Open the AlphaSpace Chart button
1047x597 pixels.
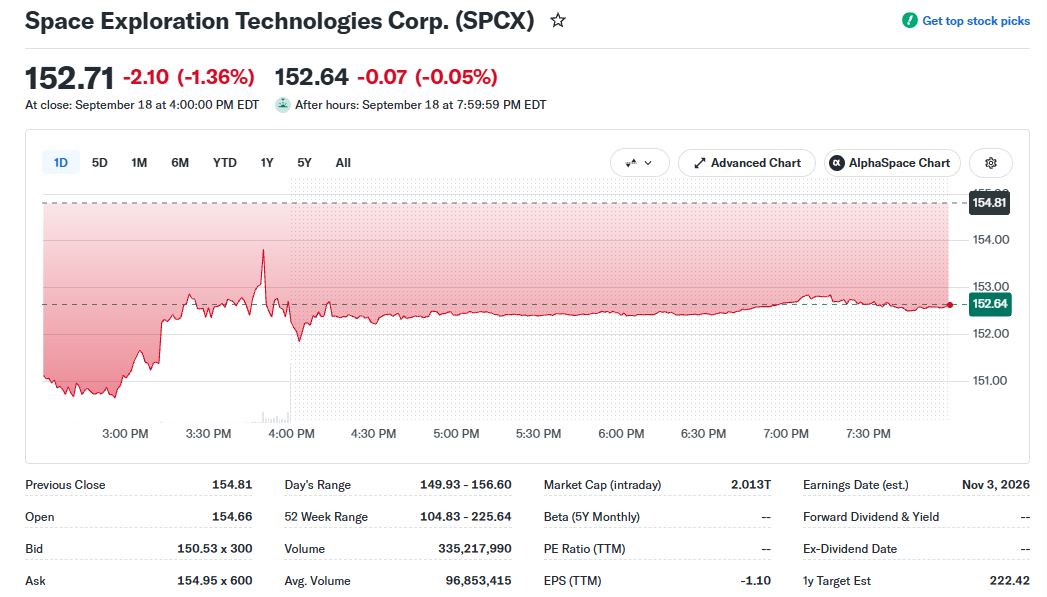(x=892, y=163)
